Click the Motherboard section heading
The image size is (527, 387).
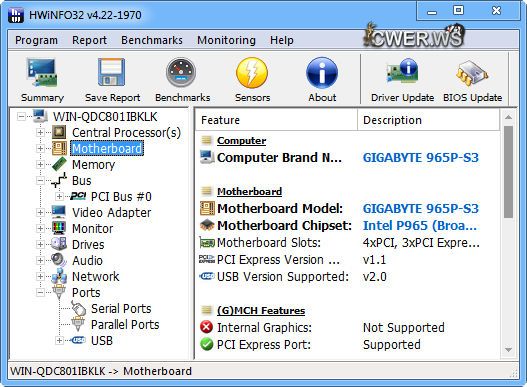(x=249, y=191)
